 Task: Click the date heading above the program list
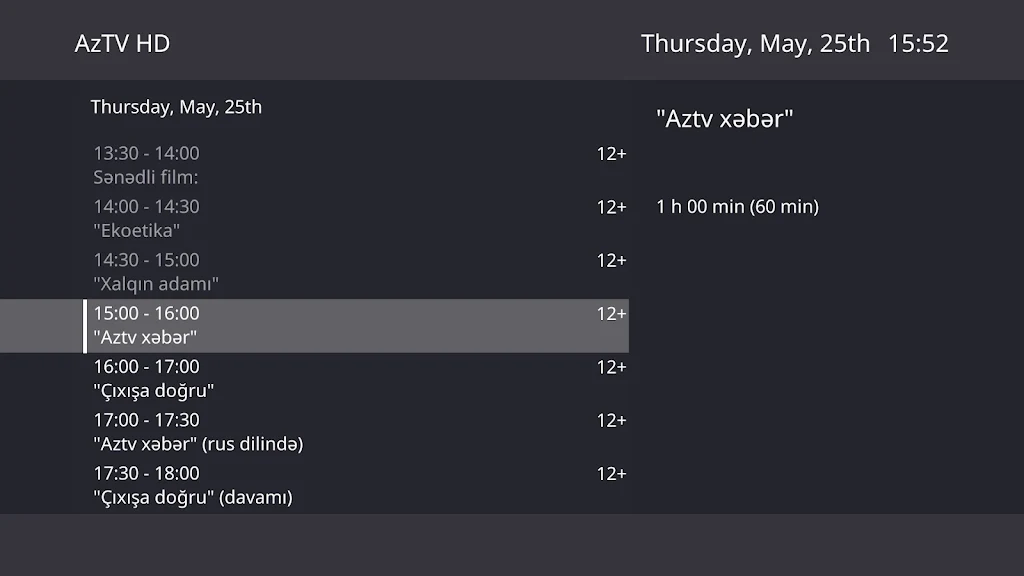[x=176, y=107]
